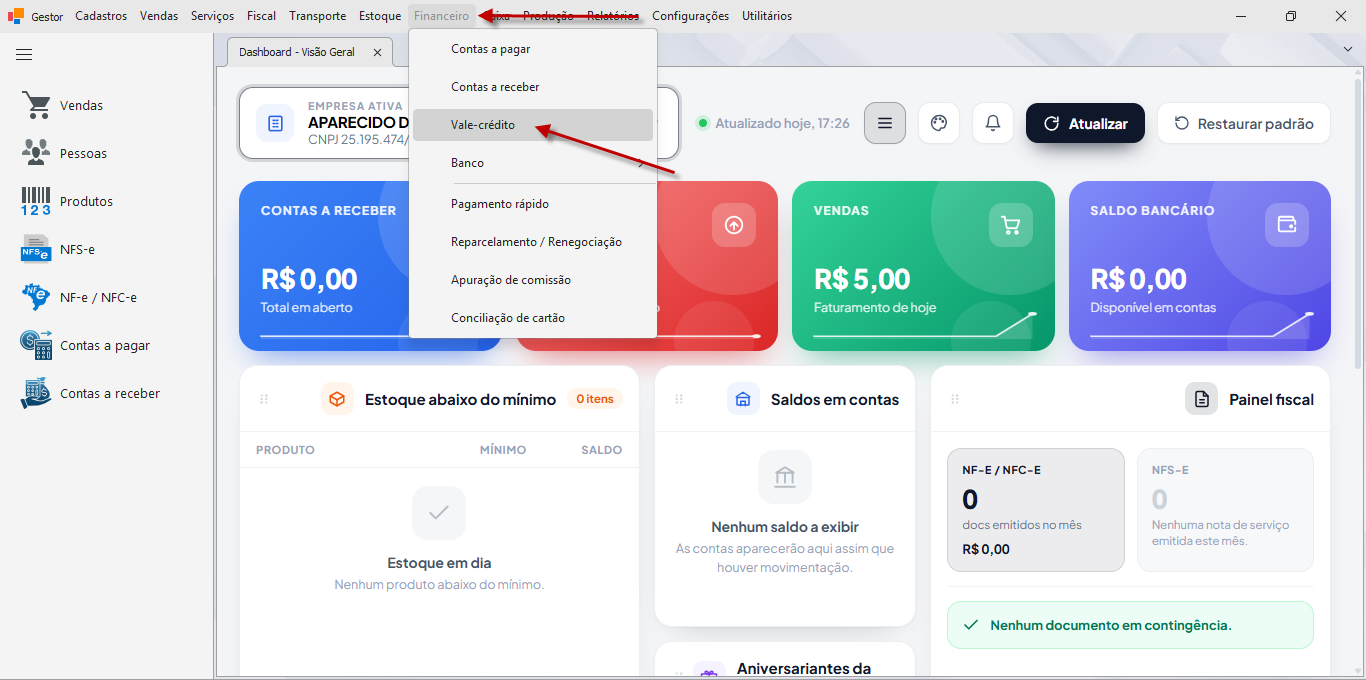Open the Cadastros menu
Viewport: 1366px width, 680px height.
click(x=101, y=16)
